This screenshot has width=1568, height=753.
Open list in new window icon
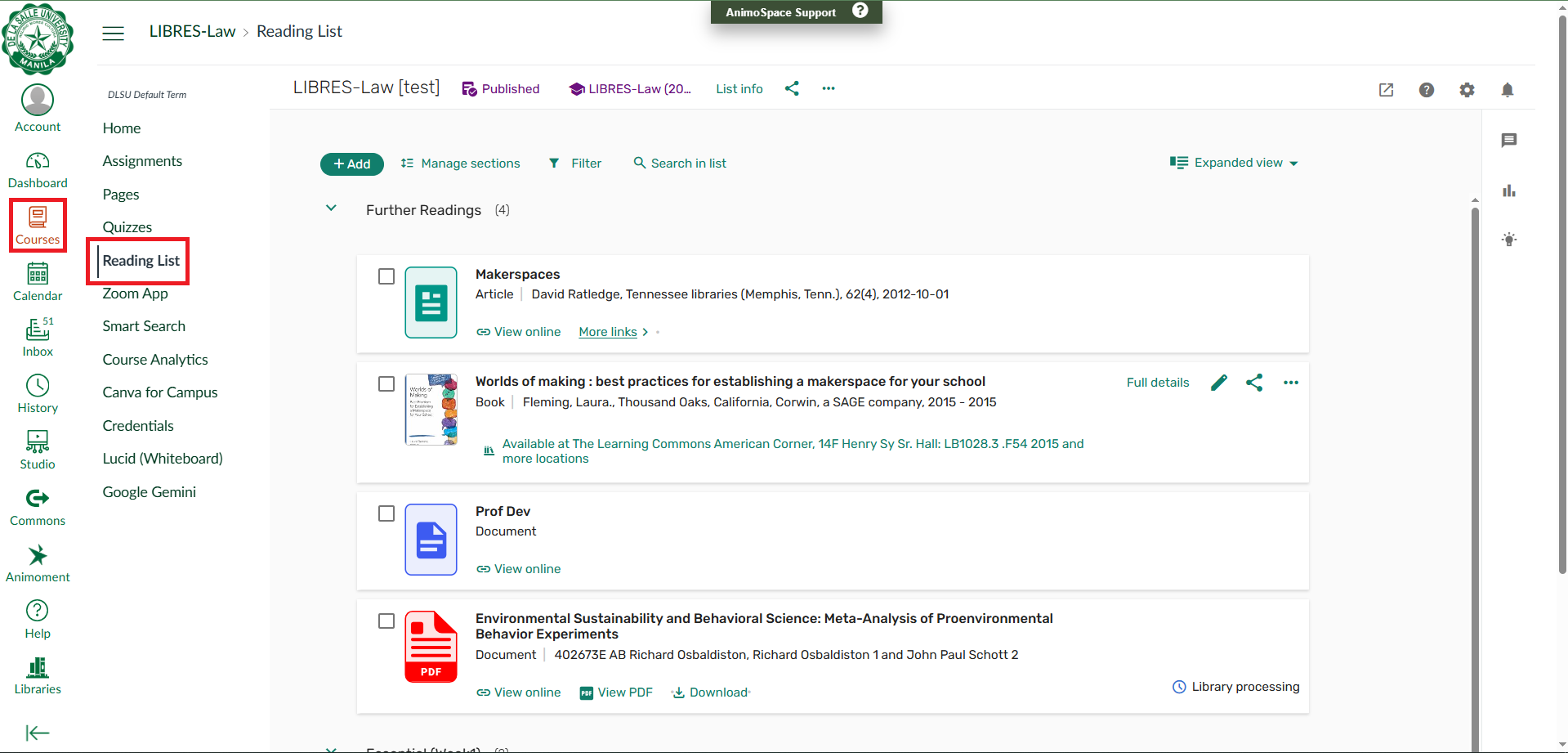pos(1386,90)
